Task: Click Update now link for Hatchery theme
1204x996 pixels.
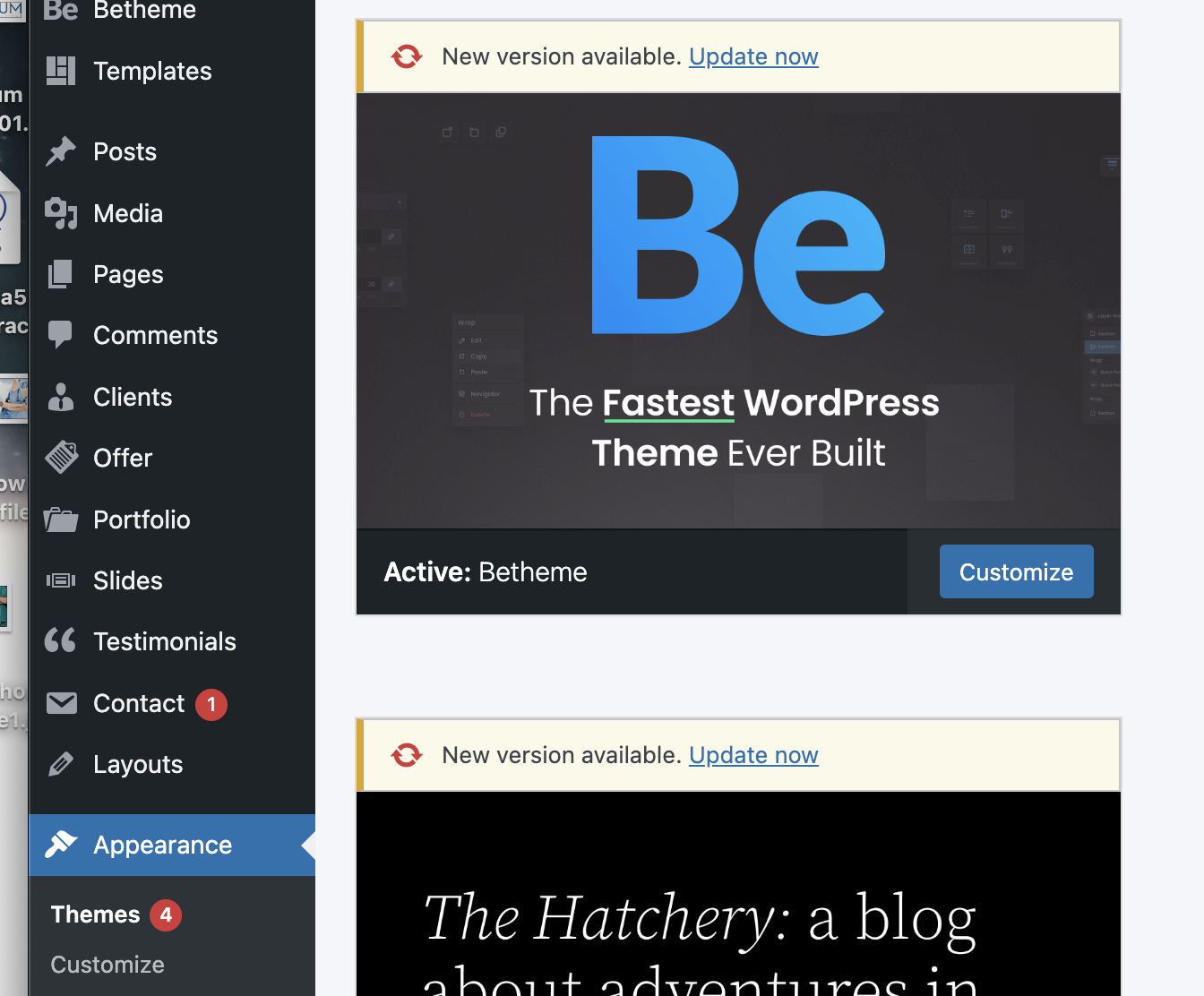Action: [x=753, y=755]
